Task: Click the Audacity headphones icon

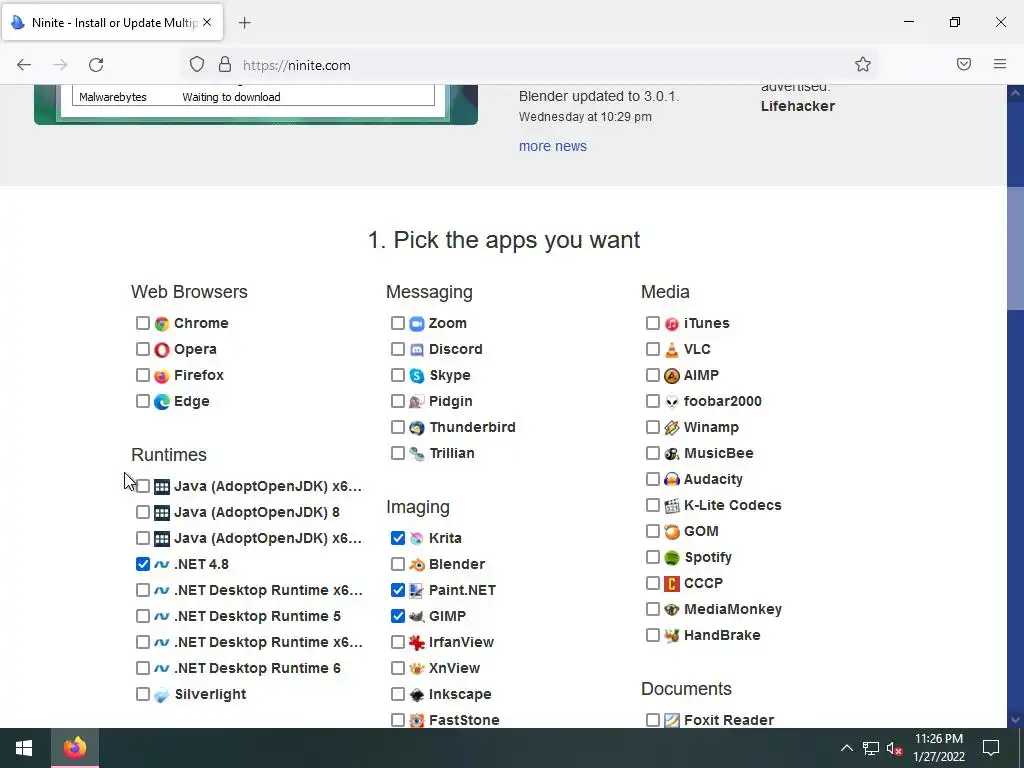Action: (671, 479)
